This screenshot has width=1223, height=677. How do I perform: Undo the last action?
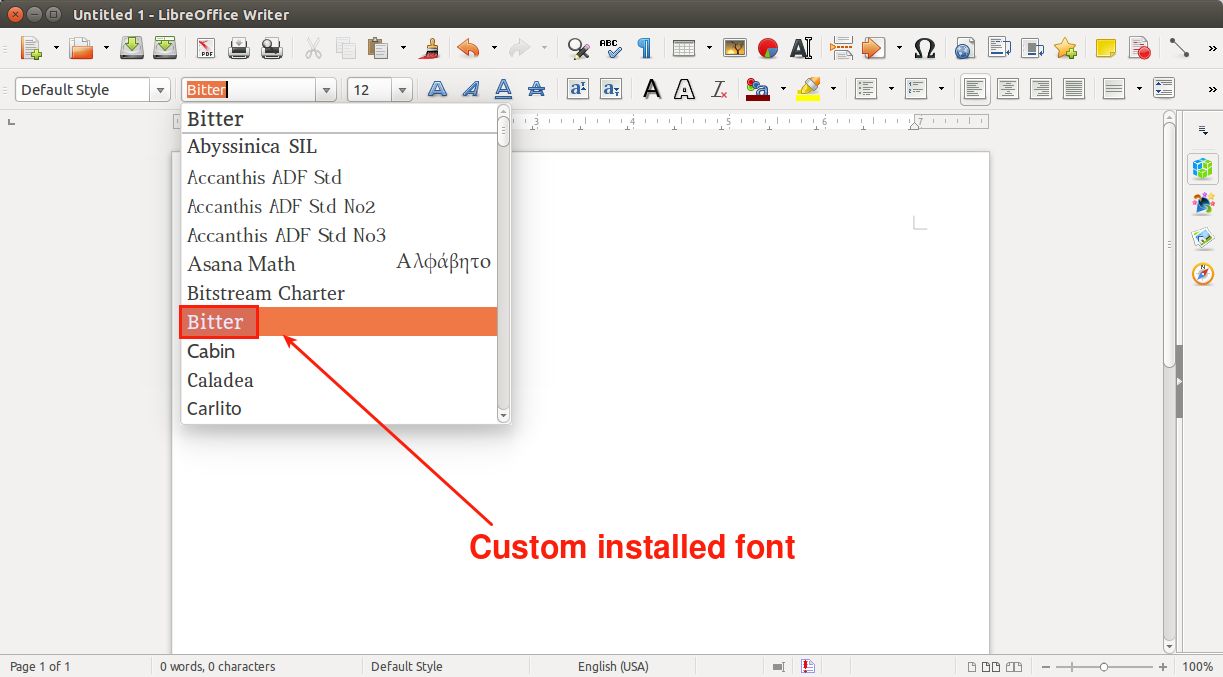click(x=467, y=48)
